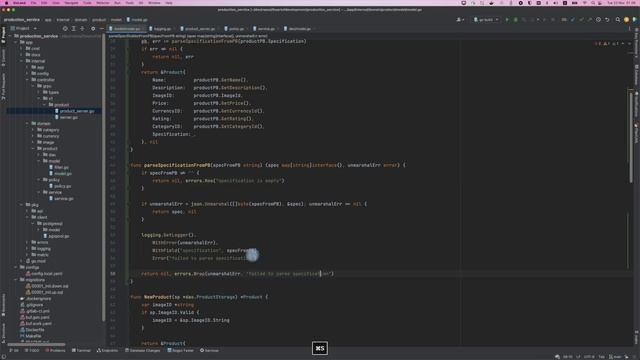640x360 pixels.
Task: Open the main branch widget in status bar
Action: point(616,357)
